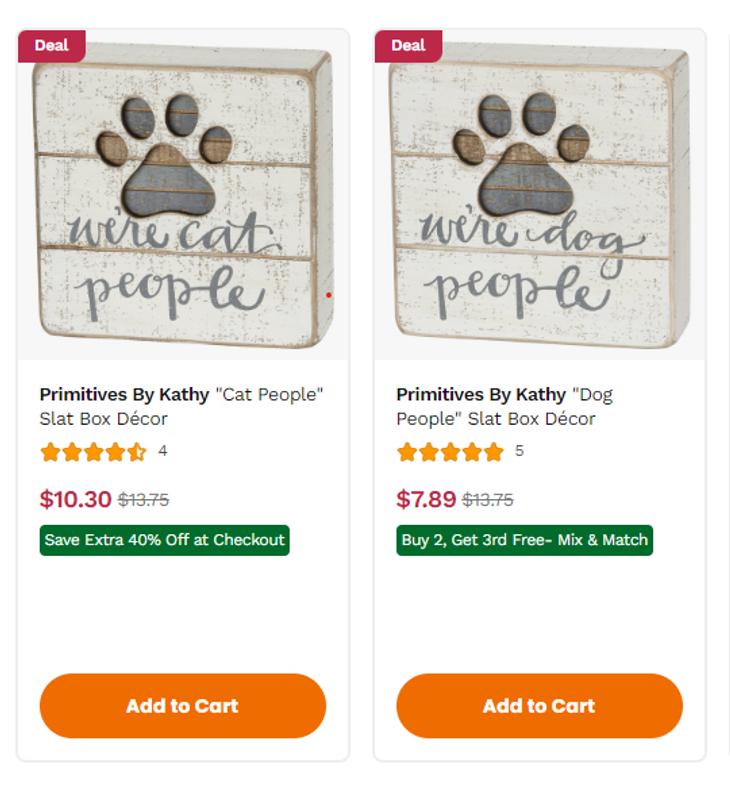
Task: Add the Cat People décor to cart
Action: click(x=183, y=706)
